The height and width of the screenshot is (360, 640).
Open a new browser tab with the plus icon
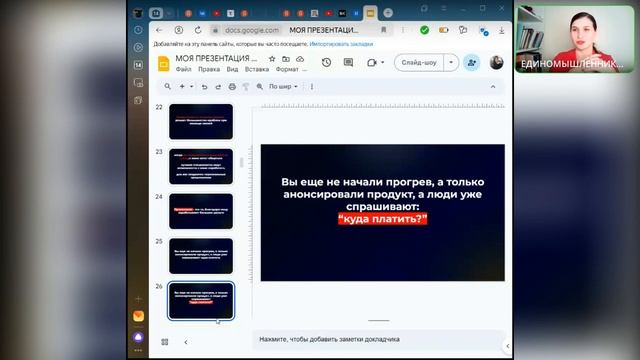click(x=388, y=13)
